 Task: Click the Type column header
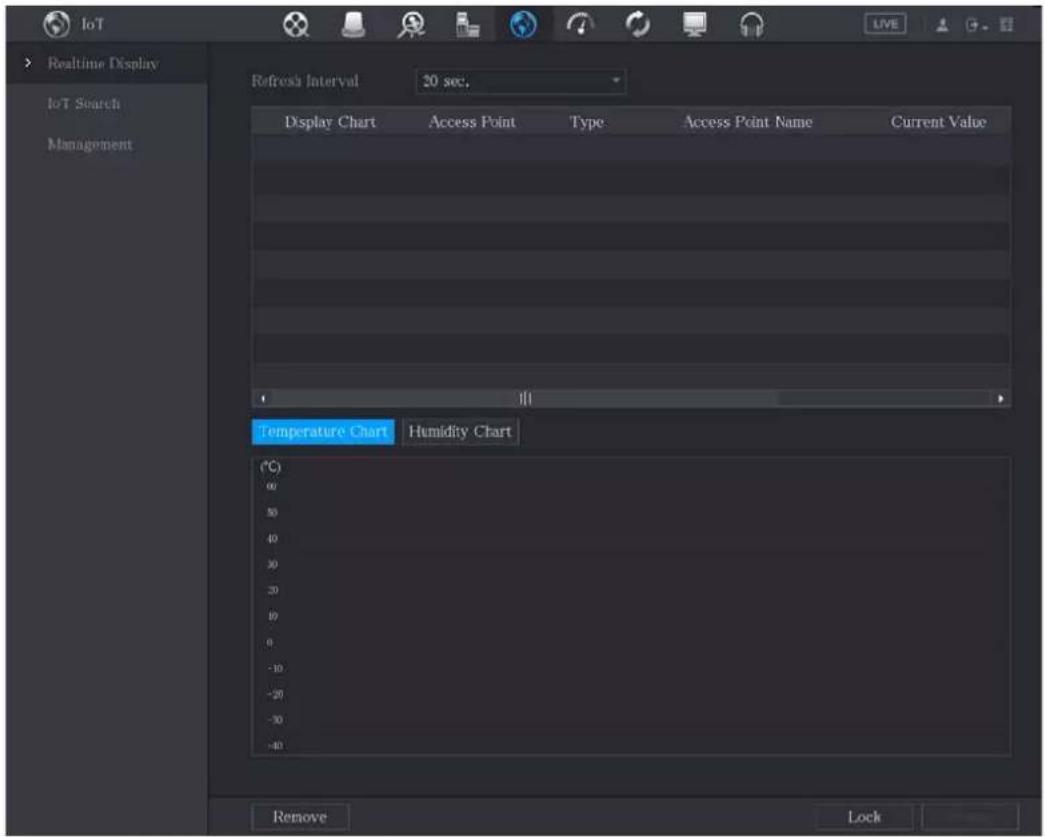(x=586, y=122)
